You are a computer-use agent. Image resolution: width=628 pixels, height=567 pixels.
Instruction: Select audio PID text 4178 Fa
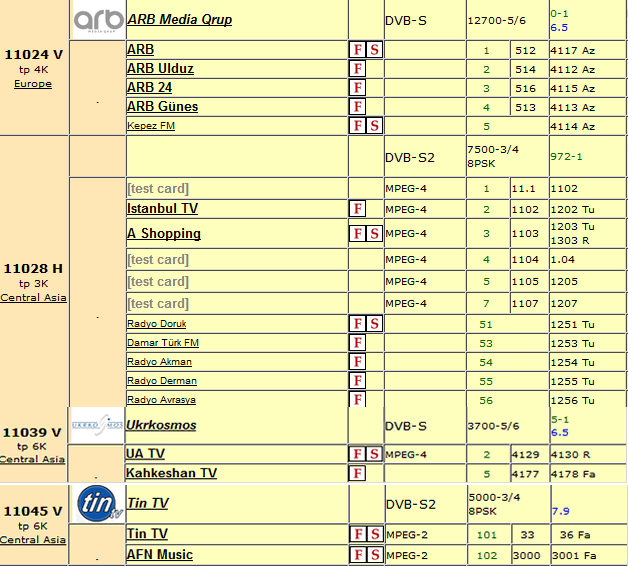tap(573, 474)
